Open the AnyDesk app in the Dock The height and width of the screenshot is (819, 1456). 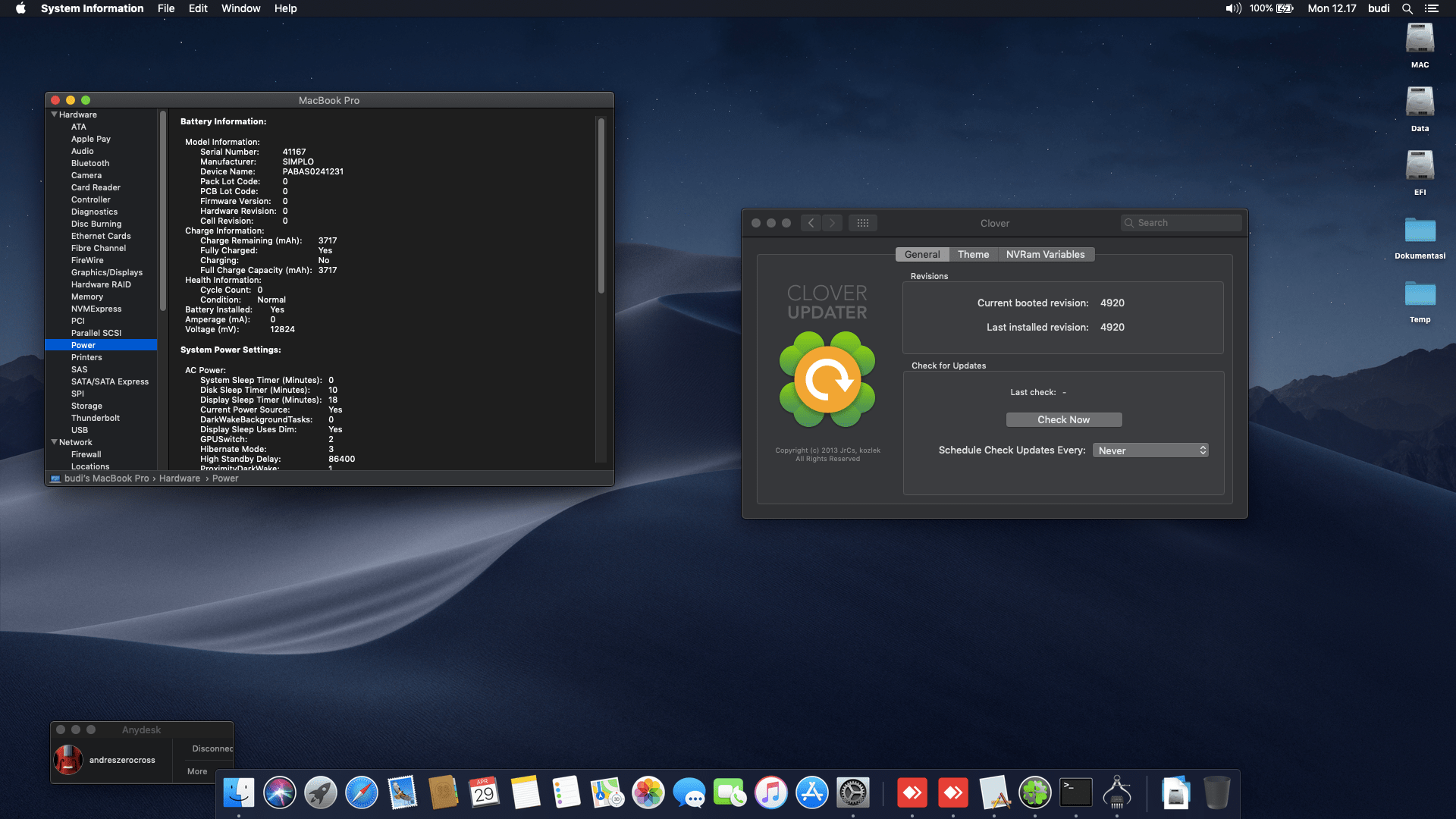[912, 792]
